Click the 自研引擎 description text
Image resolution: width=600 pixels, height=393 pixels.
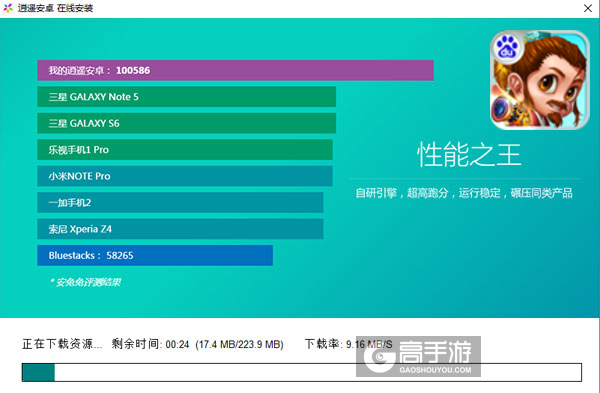coord(464,193)
